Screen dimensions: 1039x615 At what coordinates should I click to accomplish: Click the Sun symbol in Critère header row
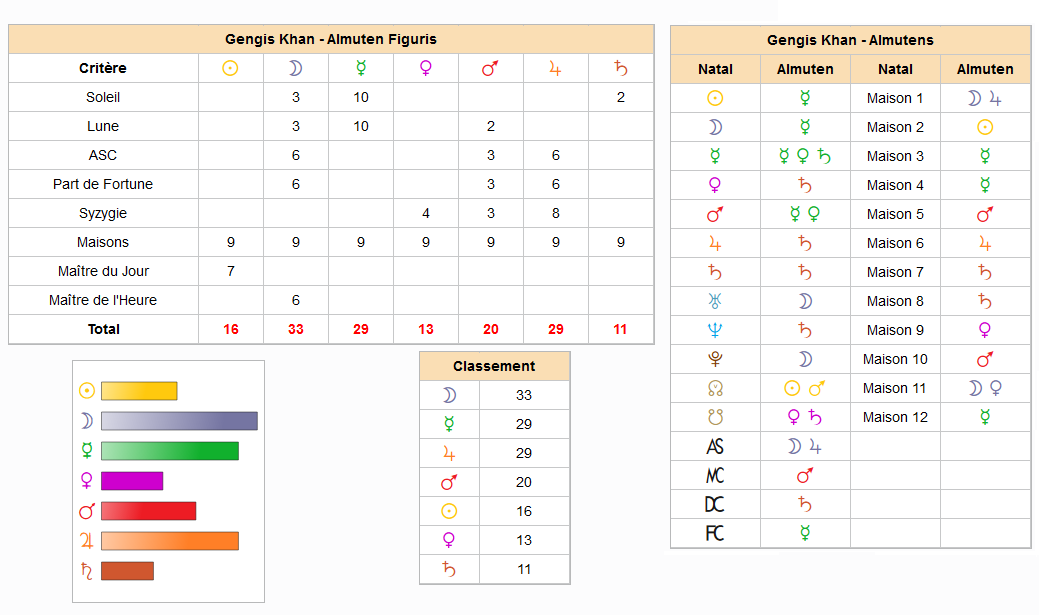pos(230,68)
